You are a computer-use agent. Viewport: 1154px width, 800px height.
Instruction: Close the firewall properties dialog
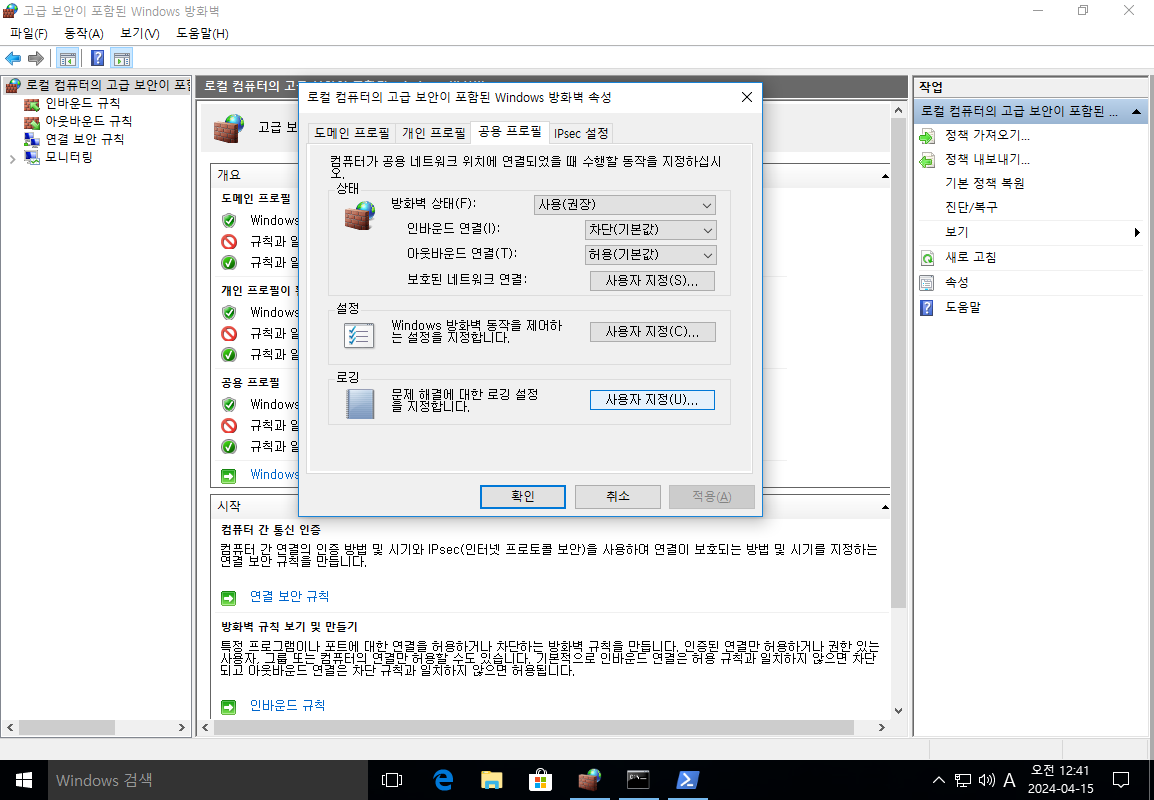(x=747, y=97)
